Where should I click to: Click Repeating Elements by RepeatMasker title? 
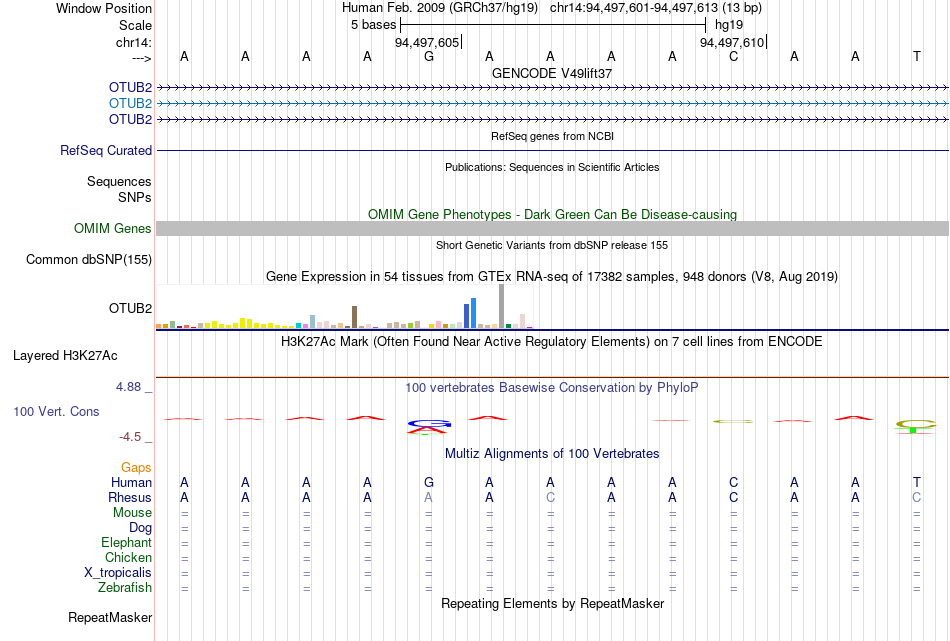[x=552, y=603]
